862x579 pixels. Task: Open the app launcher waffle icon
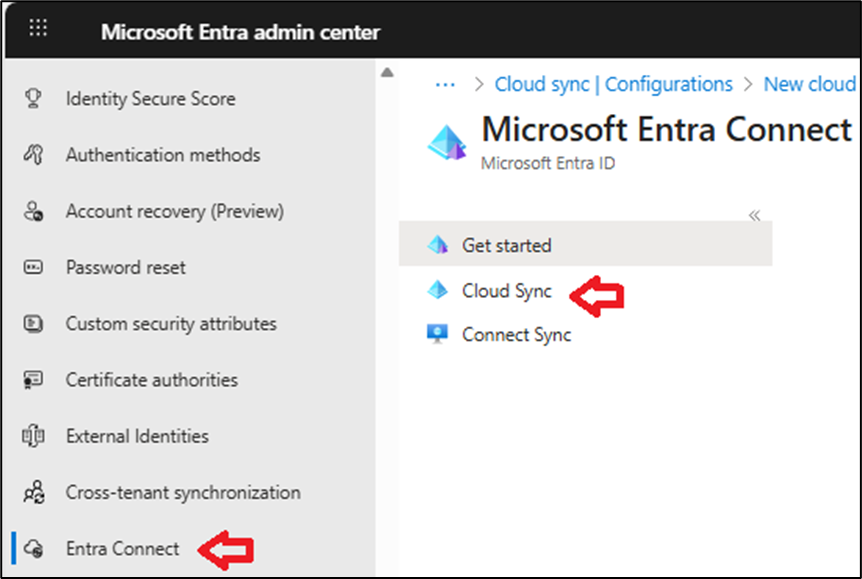(38, 29)
